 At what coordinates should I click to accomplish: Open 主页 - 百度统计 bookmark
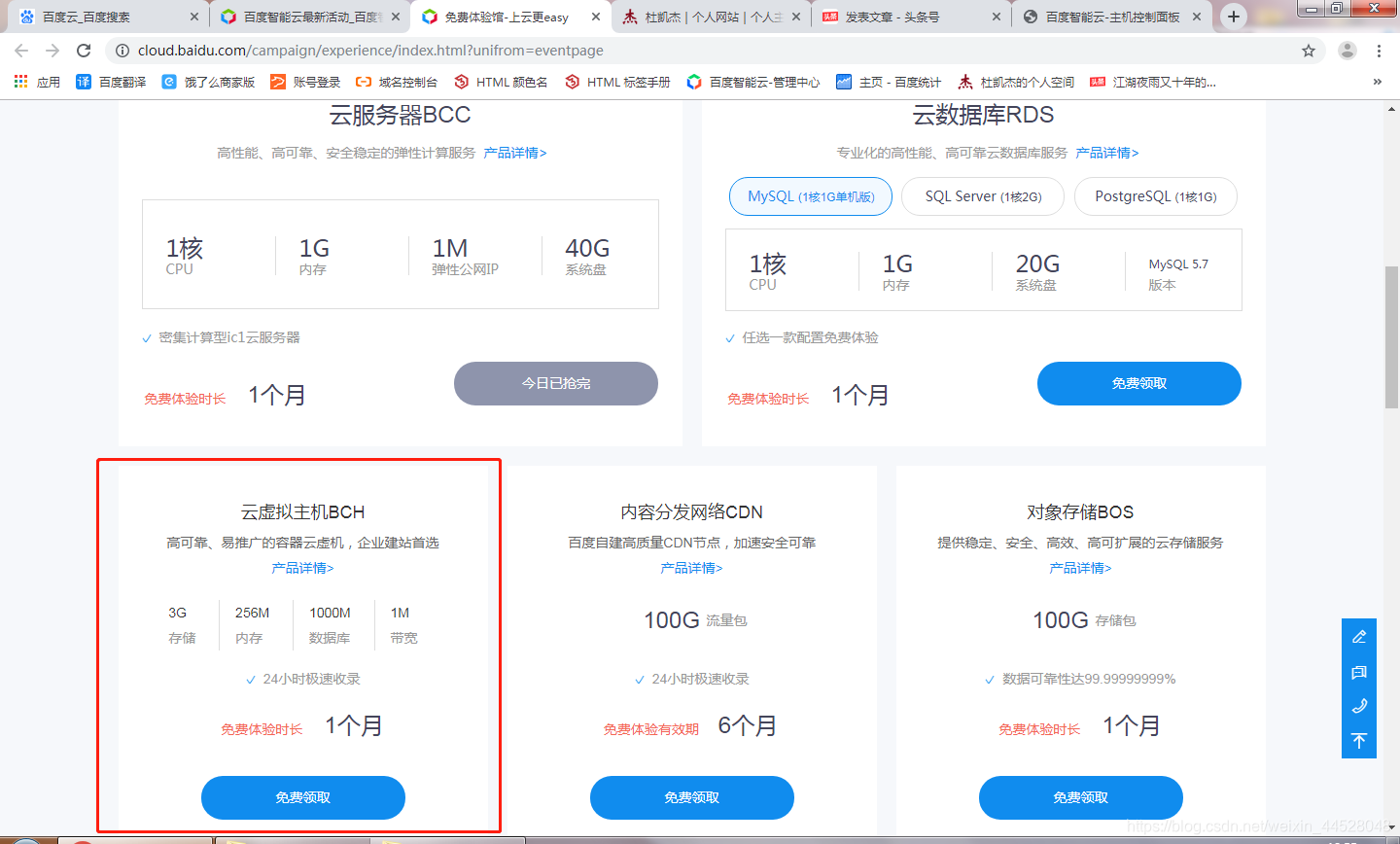(889, 83)
